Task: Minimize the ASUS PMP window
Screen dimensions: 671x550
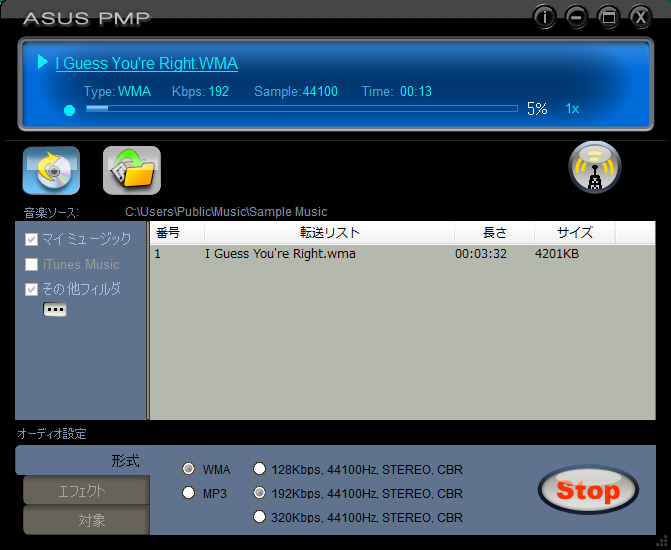Action: pyautogui.click(x=576, y=18)
